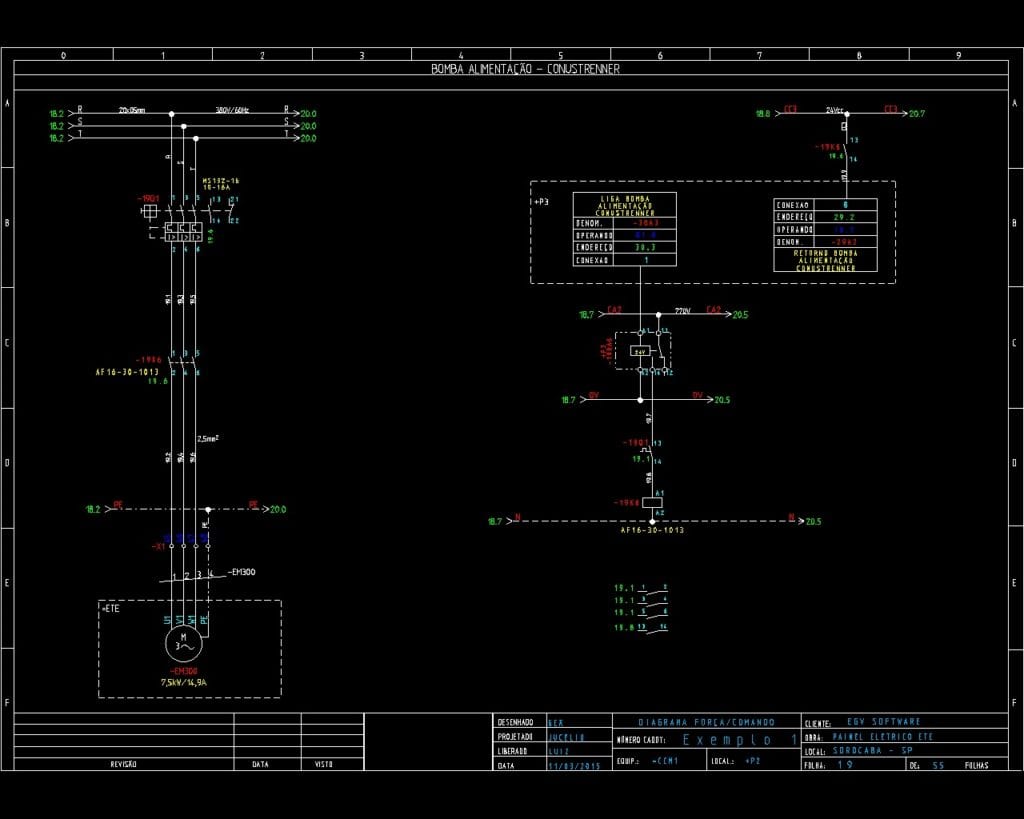This screenshot has width=1024, height=819.
Task: Click the SOROCABA - SP local field
Action: (x=874, y=751)
